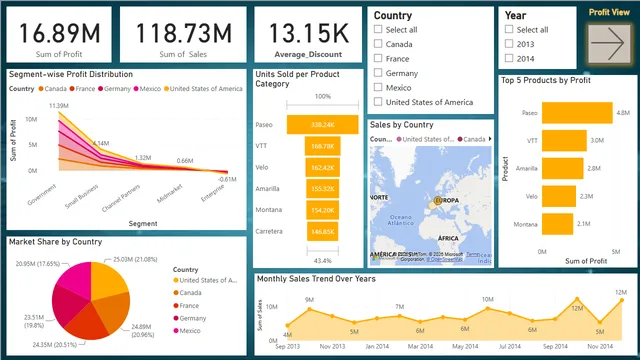Filter the year to 2013
The image size is (640, 360).
click(509, 44)
